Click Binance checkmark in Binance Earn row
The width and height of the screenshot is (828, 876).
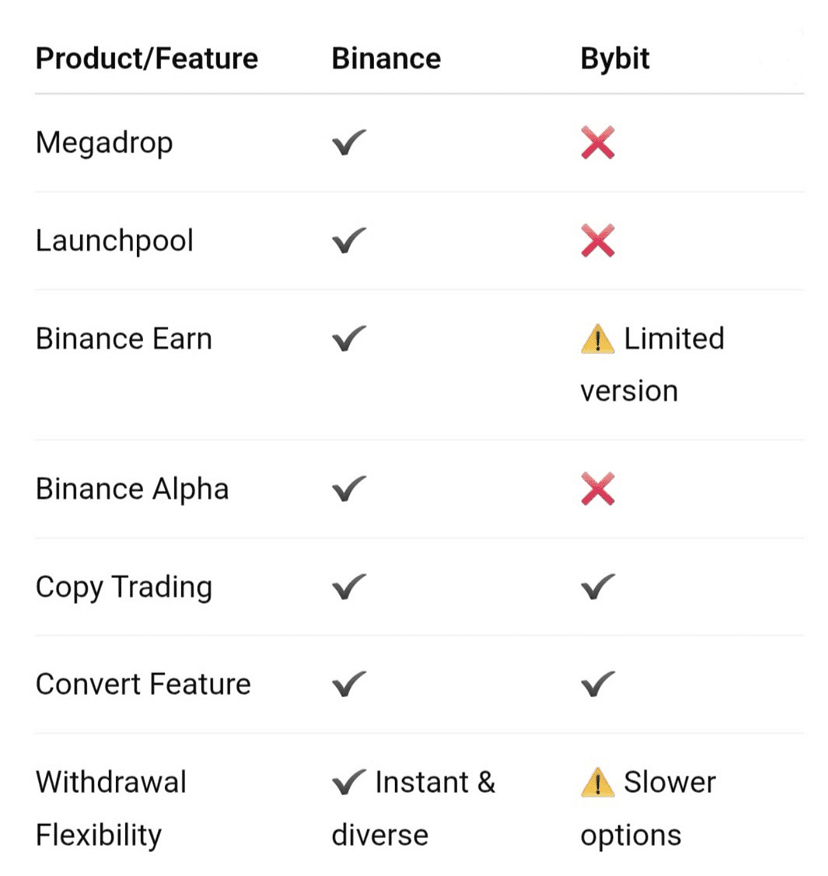[x=349, y=340]
